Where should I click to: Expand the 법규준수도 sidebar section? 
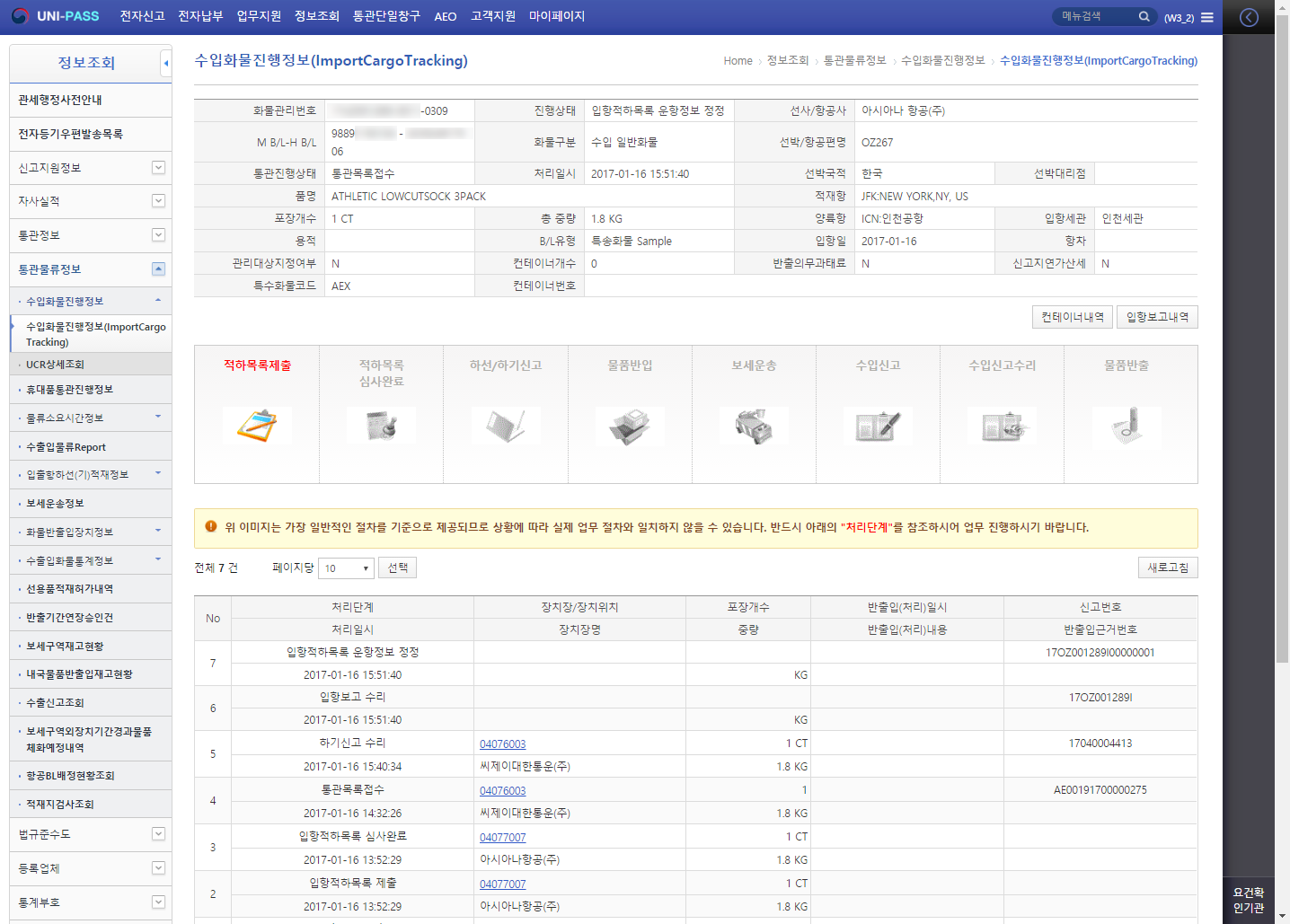pos(158,834)
